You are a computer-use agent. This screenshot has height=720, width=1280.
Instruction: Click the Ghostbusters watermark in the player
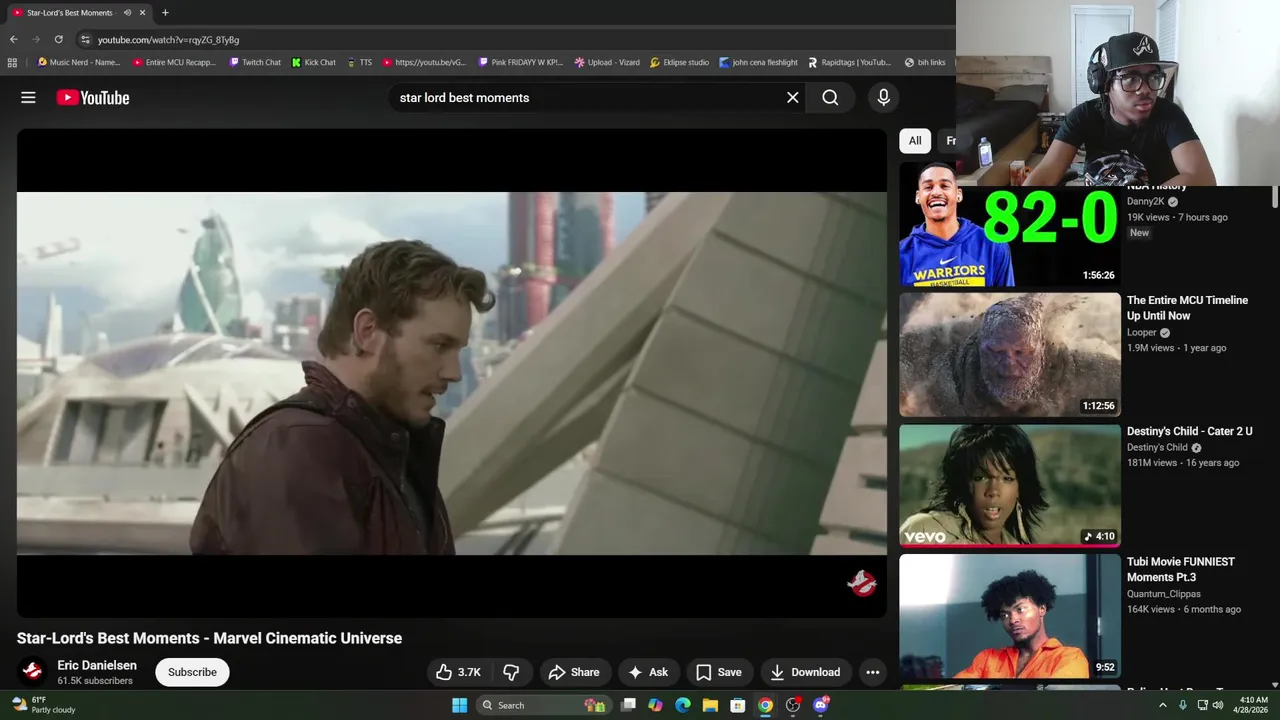862,583
